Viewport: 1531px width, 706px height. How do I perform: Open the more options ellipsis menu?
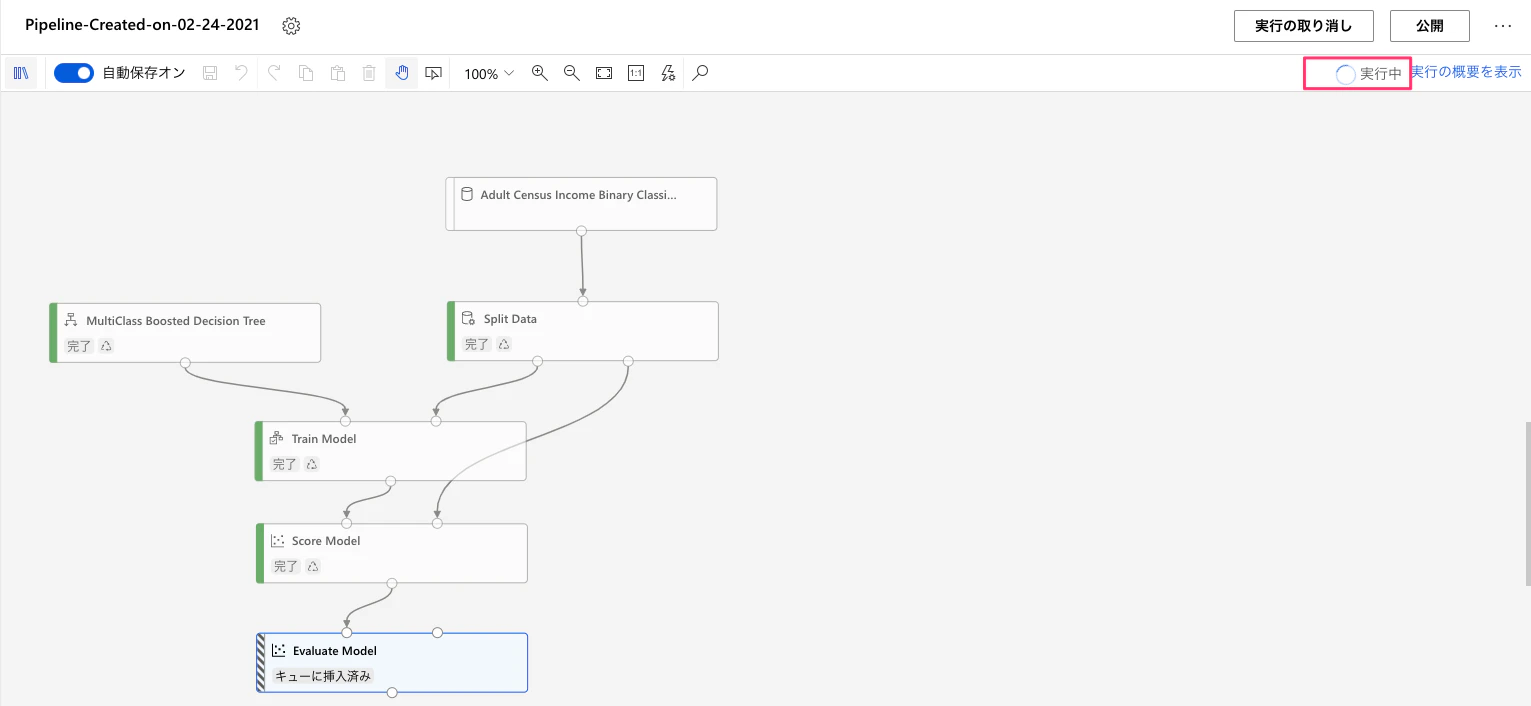pyautogui.click(x=1503, y=26)
